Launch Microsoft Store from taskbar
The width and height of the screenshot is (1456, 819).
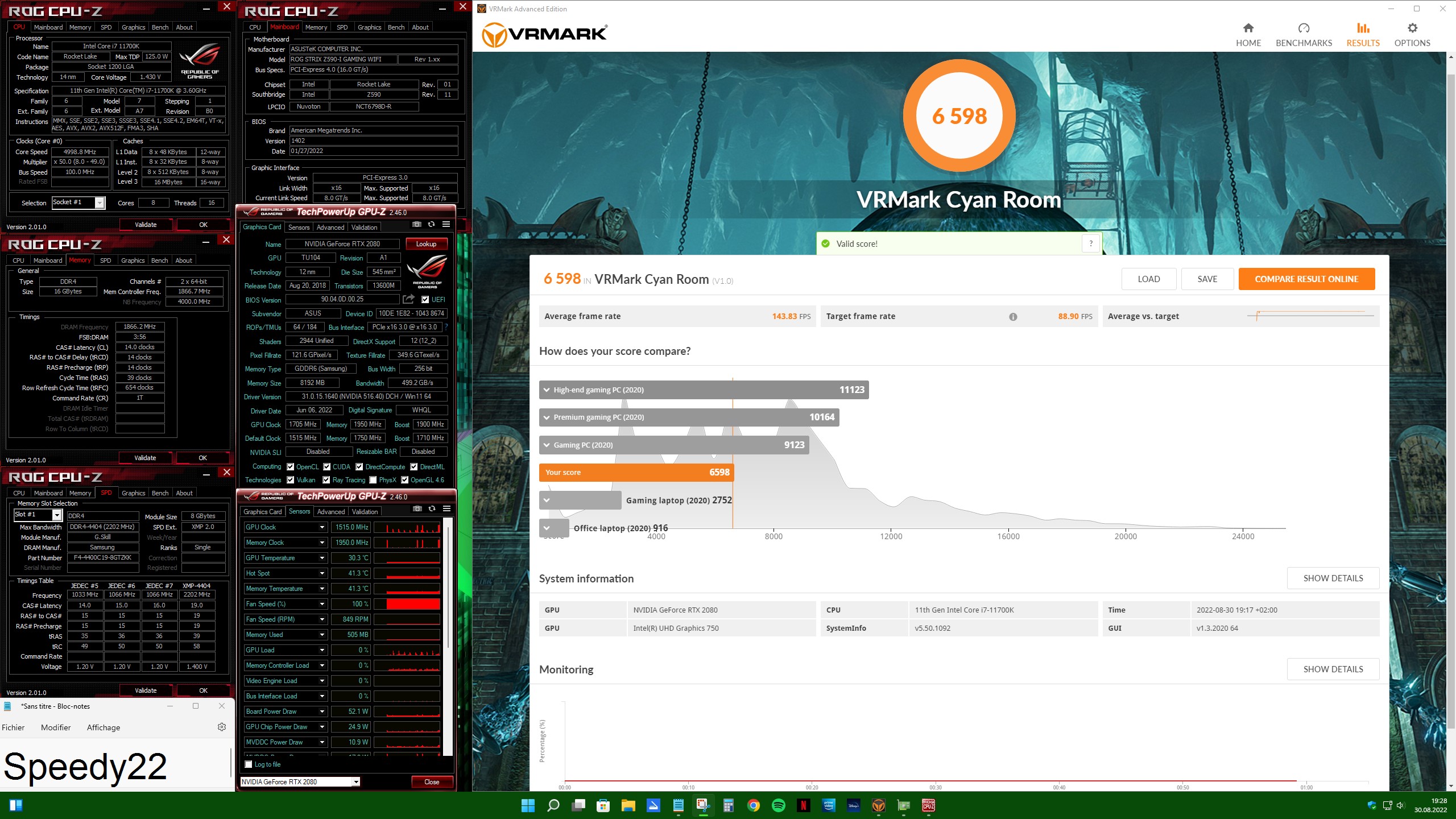603,805
